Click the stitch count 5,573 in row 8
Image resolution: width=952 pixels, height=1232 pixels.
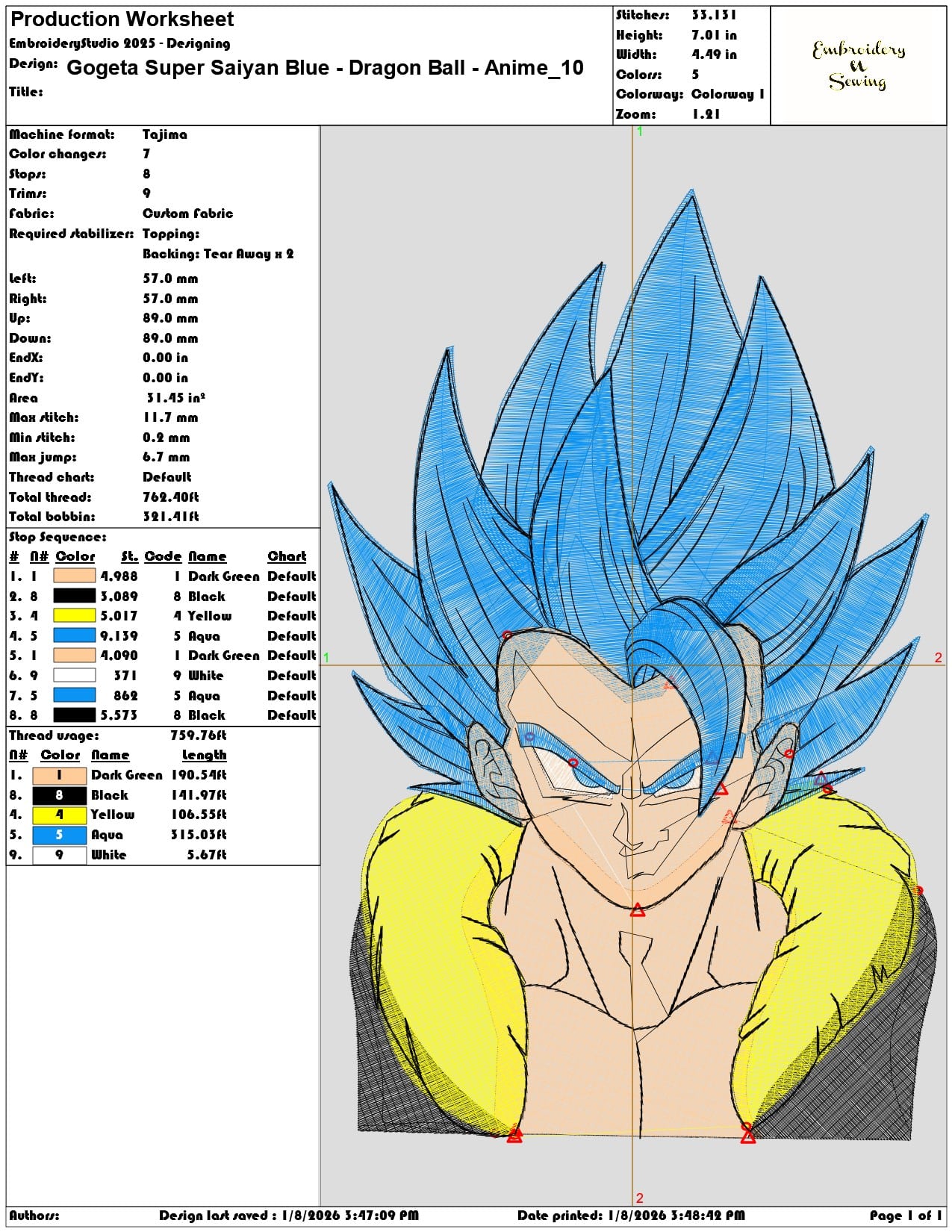(x=119, y=715)
